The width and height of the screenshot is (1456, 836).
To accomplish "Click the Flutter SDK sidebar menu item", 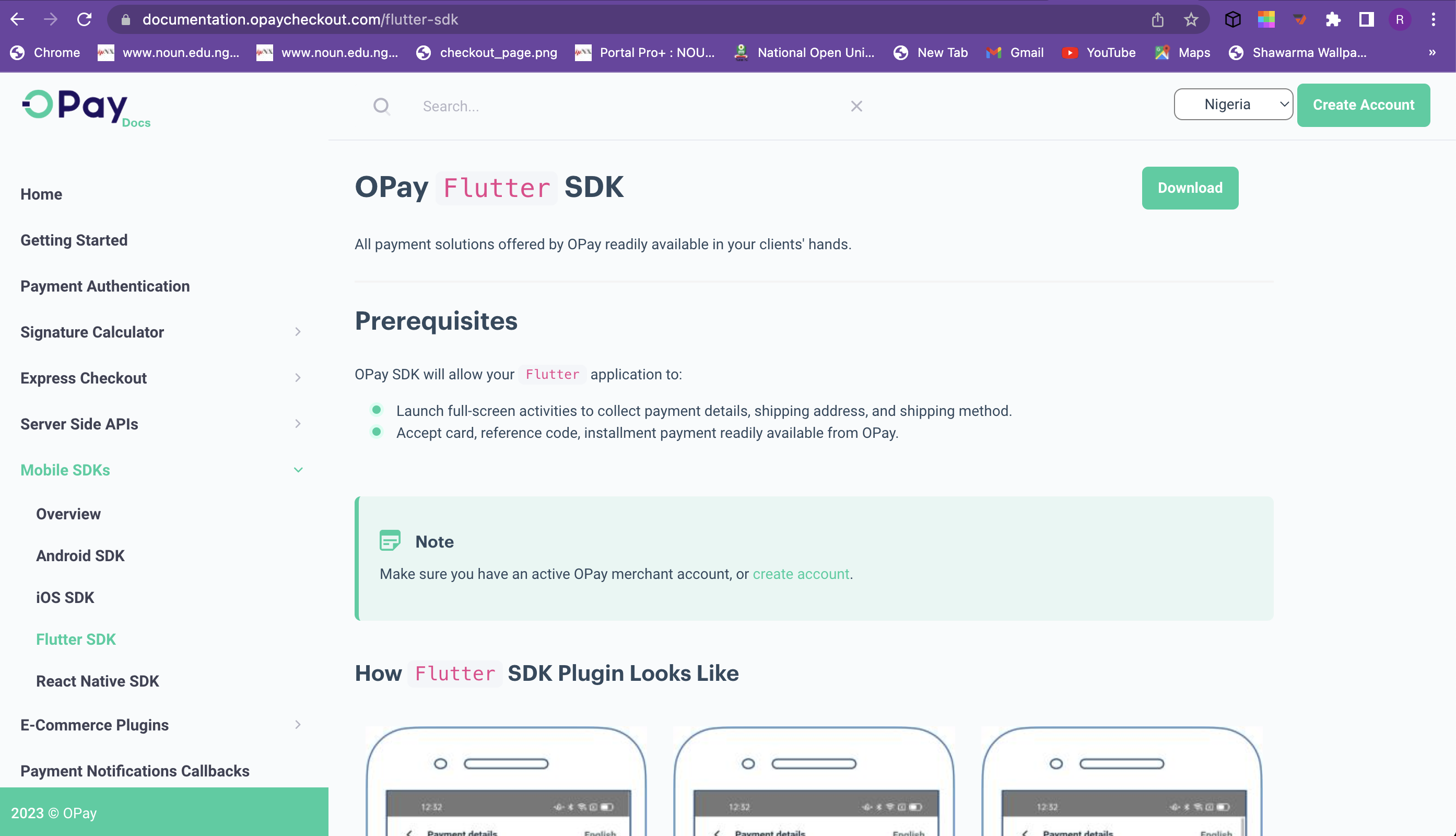I will (x=76, y=639).
